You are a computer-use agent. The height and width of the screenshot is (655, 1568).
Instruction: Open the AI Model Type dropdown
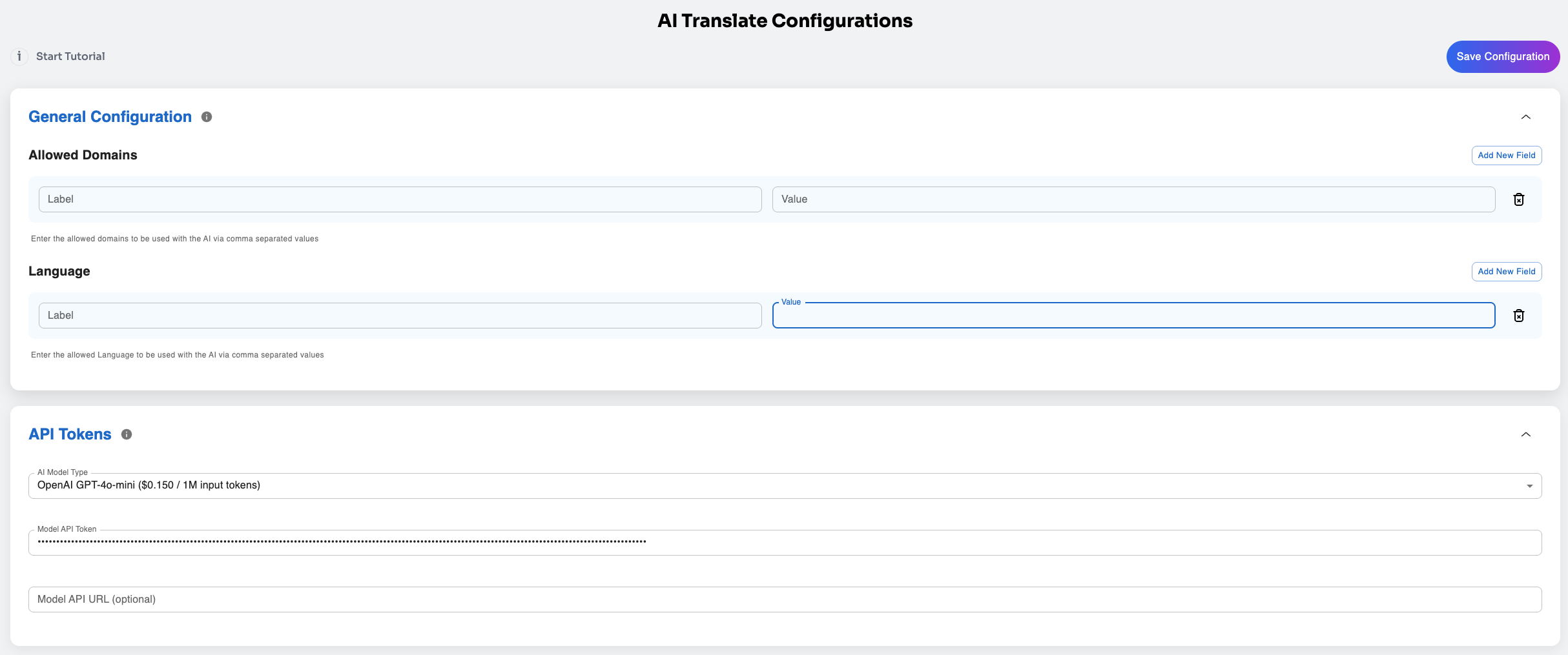[x=785, y=486]
